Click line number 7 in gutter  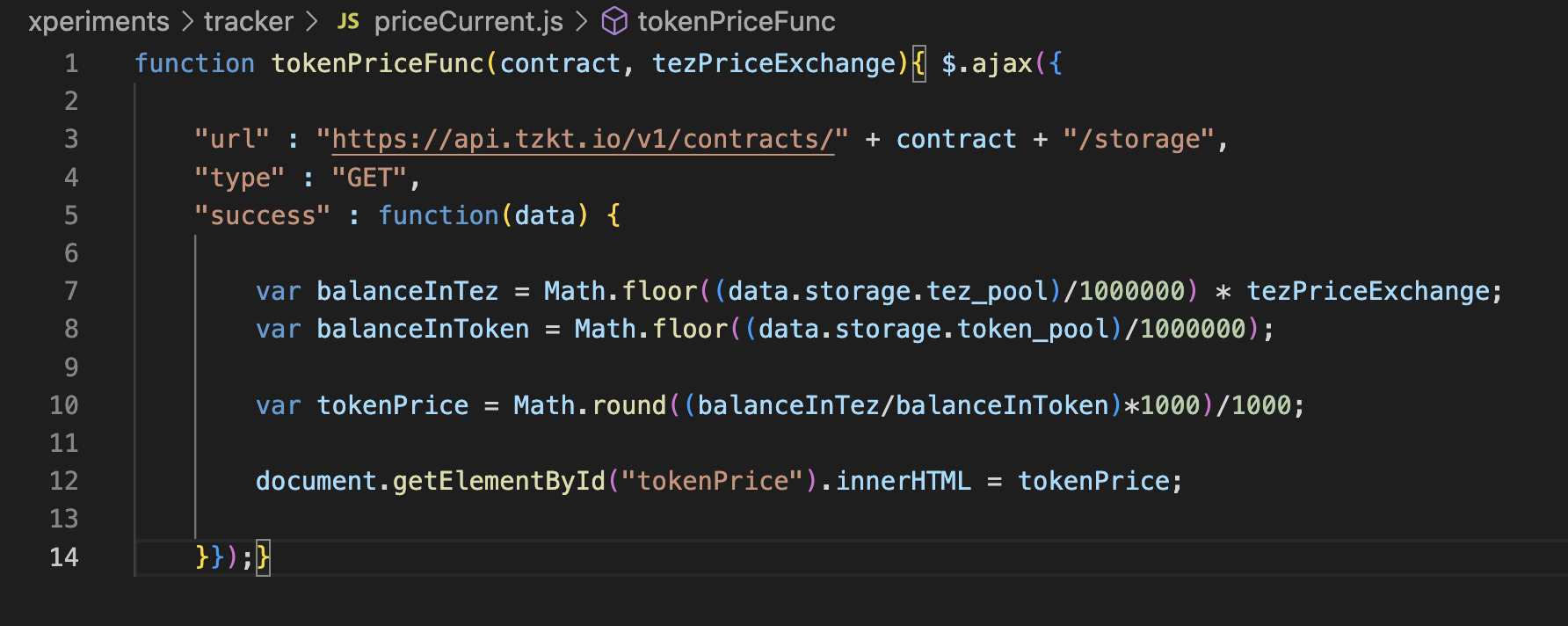pos(71,291)
